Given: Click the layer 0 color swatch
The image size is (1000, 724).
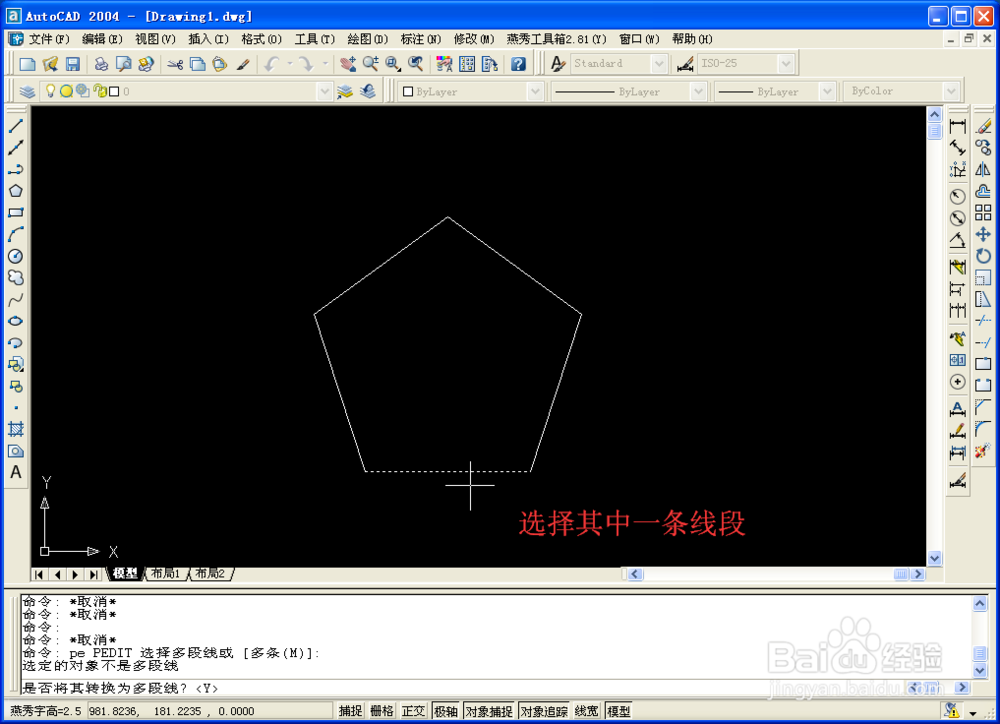Looking at the screenshot, I should (x=114, y=91).
